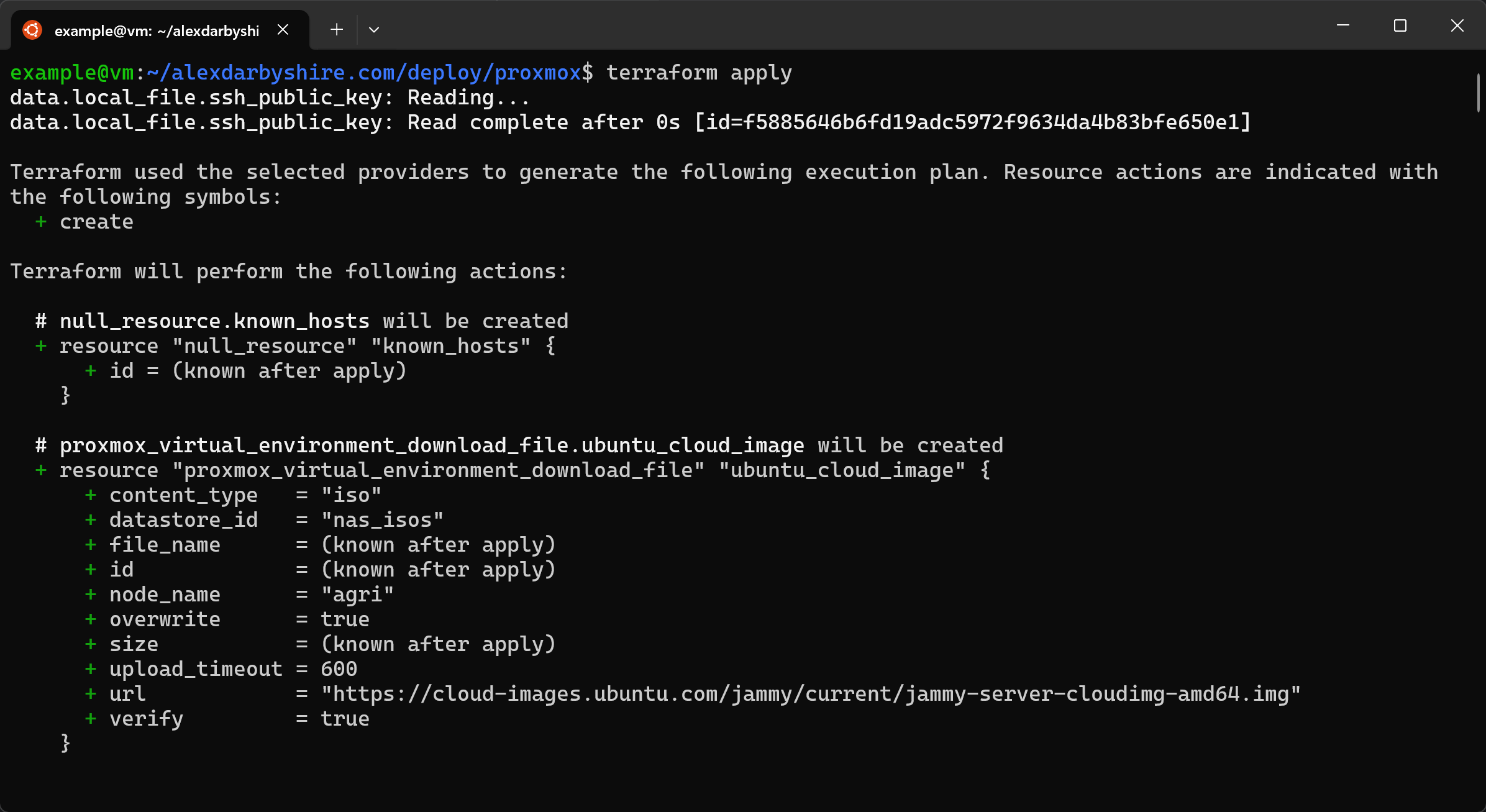This screenshot has width=1486, height=812.
Task: Click the ubuntu_cloud_image resource heading
Action: point(519,445)
